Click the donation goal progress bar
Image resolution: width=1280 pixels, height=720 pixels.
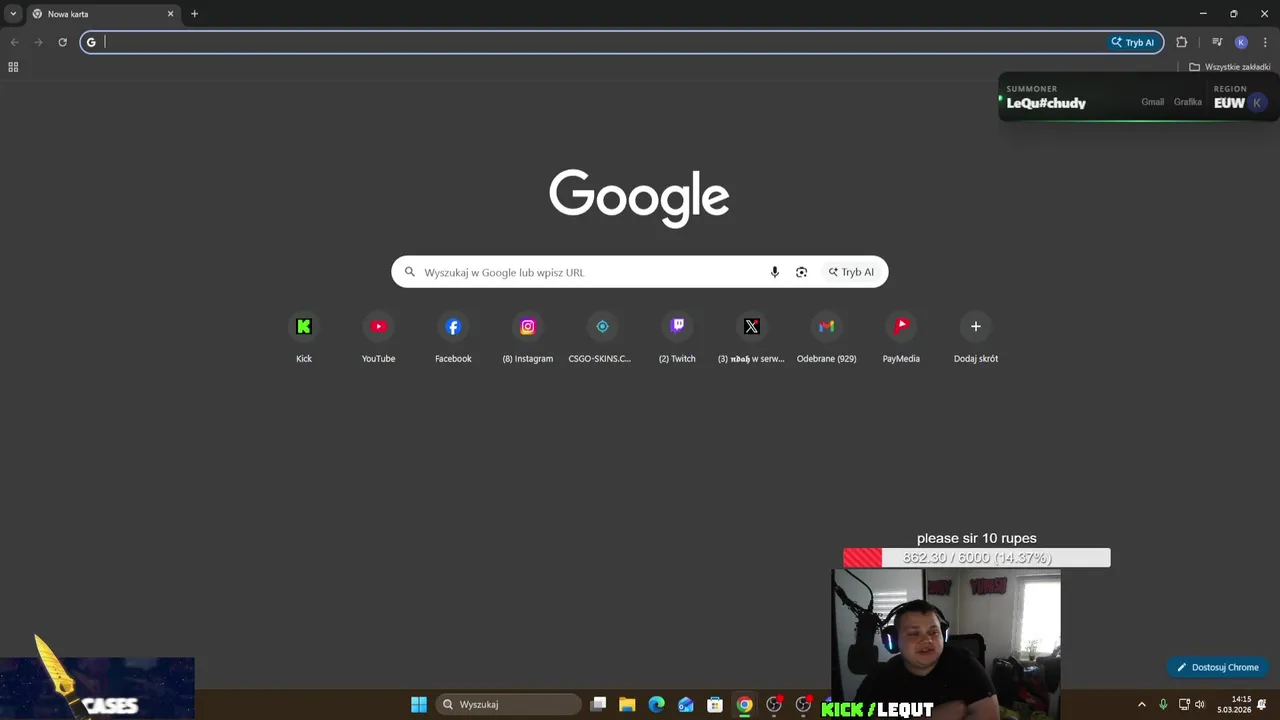[x=976, y=557]
